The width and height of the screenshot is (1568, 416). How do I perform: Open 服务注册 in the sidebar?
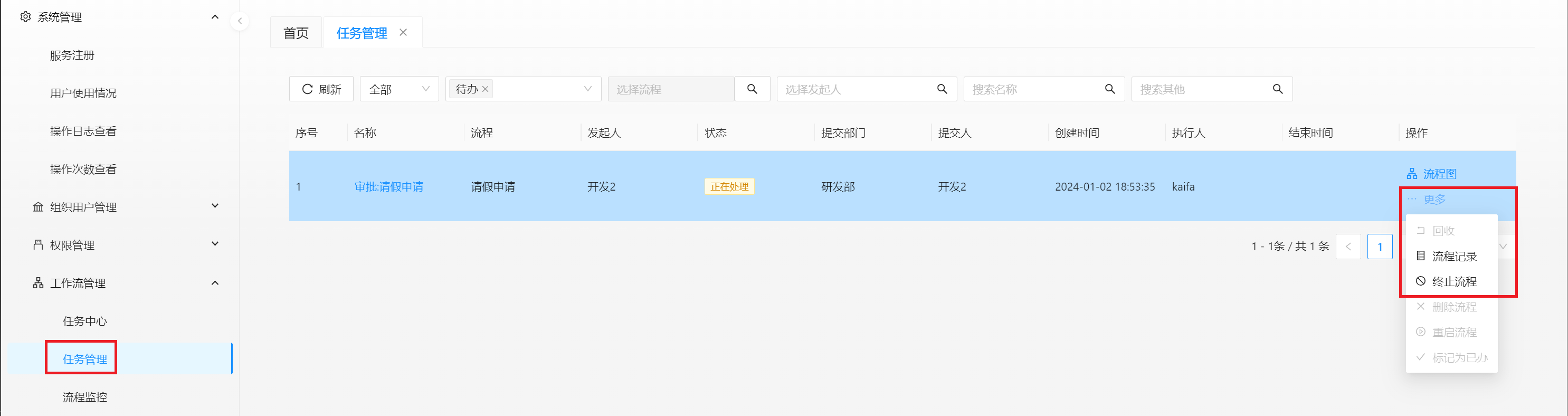(x=72, y=55)
